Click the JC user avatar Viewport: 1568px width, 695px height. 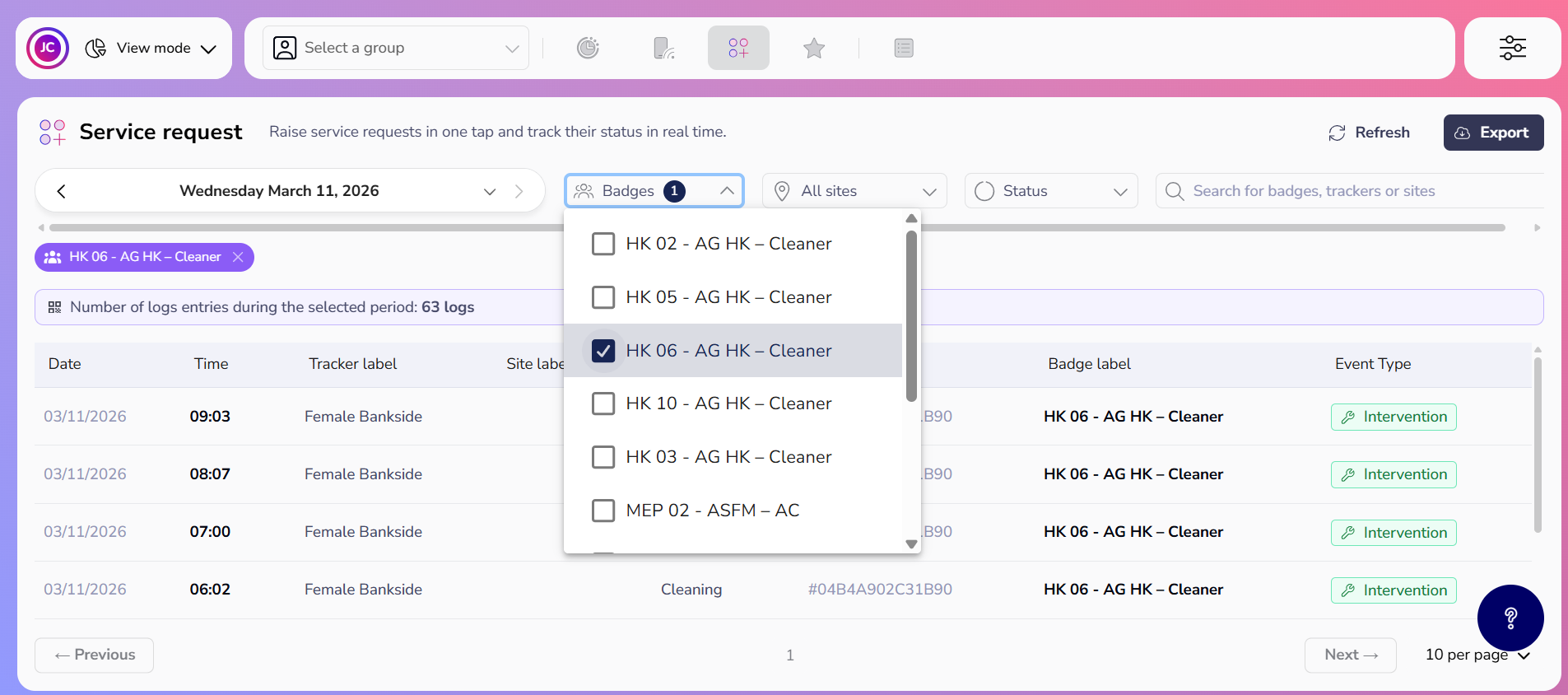click(x=48, y=48)
